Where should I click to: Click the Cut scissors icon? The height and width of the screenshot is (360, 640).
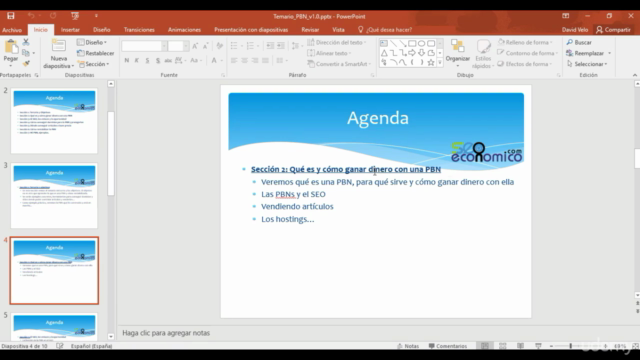pyautogui.click(x=26, y=42)
